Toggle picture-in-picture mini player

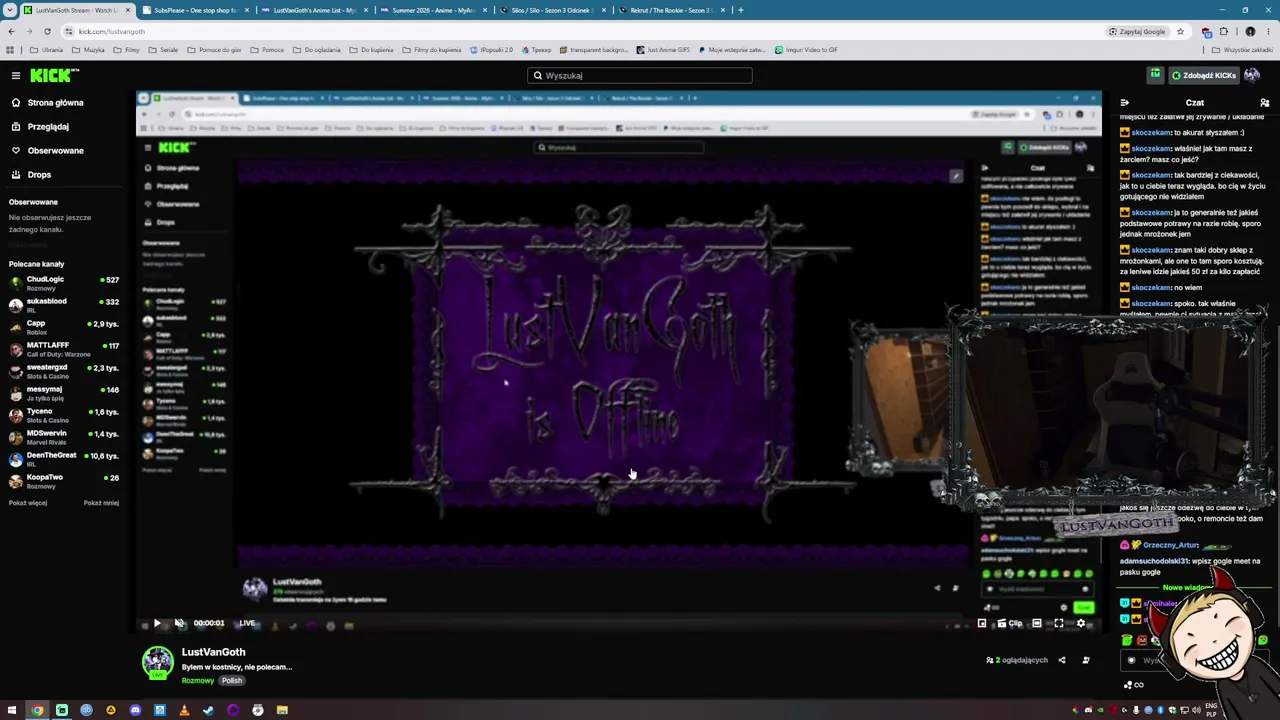coord(982,623)
